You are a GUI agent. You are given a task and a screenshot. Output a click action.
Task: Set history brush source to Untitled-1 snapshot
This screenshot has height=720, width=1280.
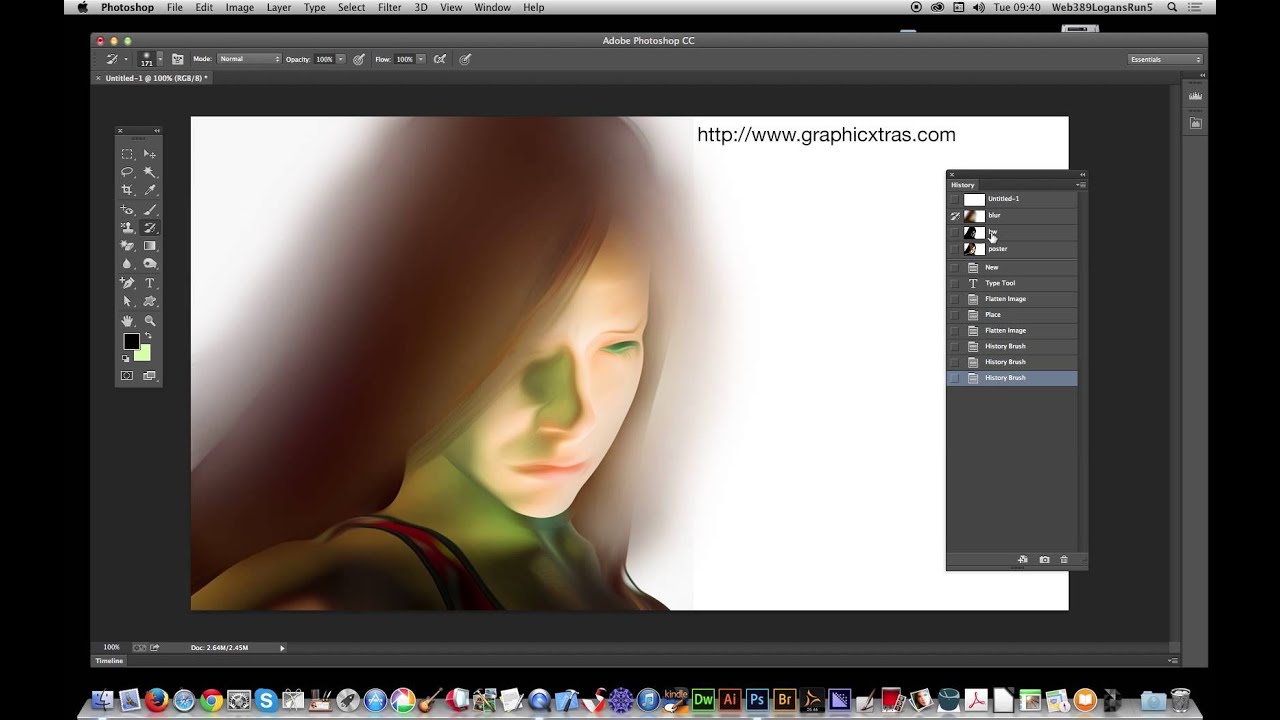point(954,199)
